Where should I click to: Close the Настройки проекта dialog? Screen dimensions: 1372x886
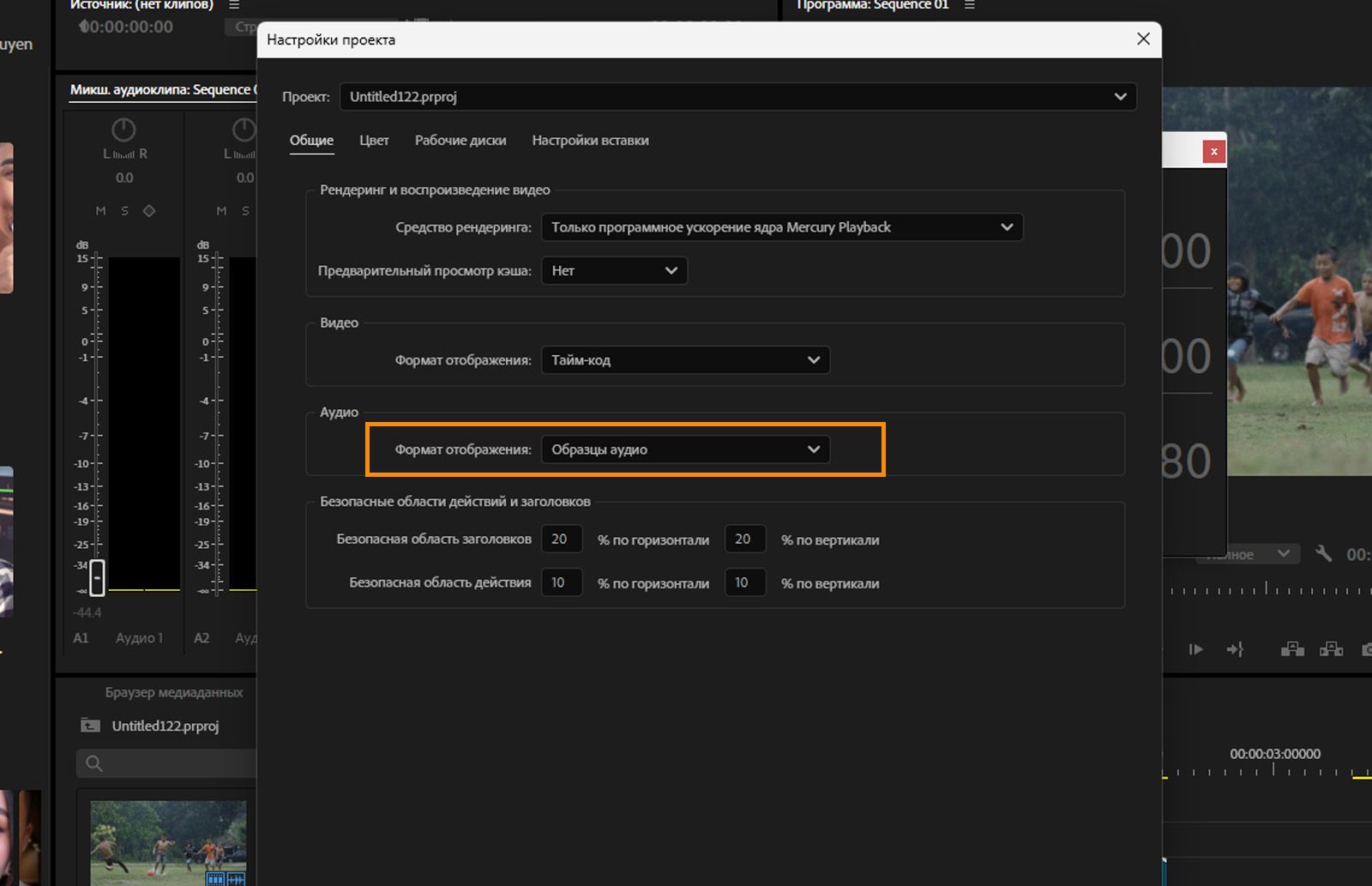click(x=1143, y=39)
